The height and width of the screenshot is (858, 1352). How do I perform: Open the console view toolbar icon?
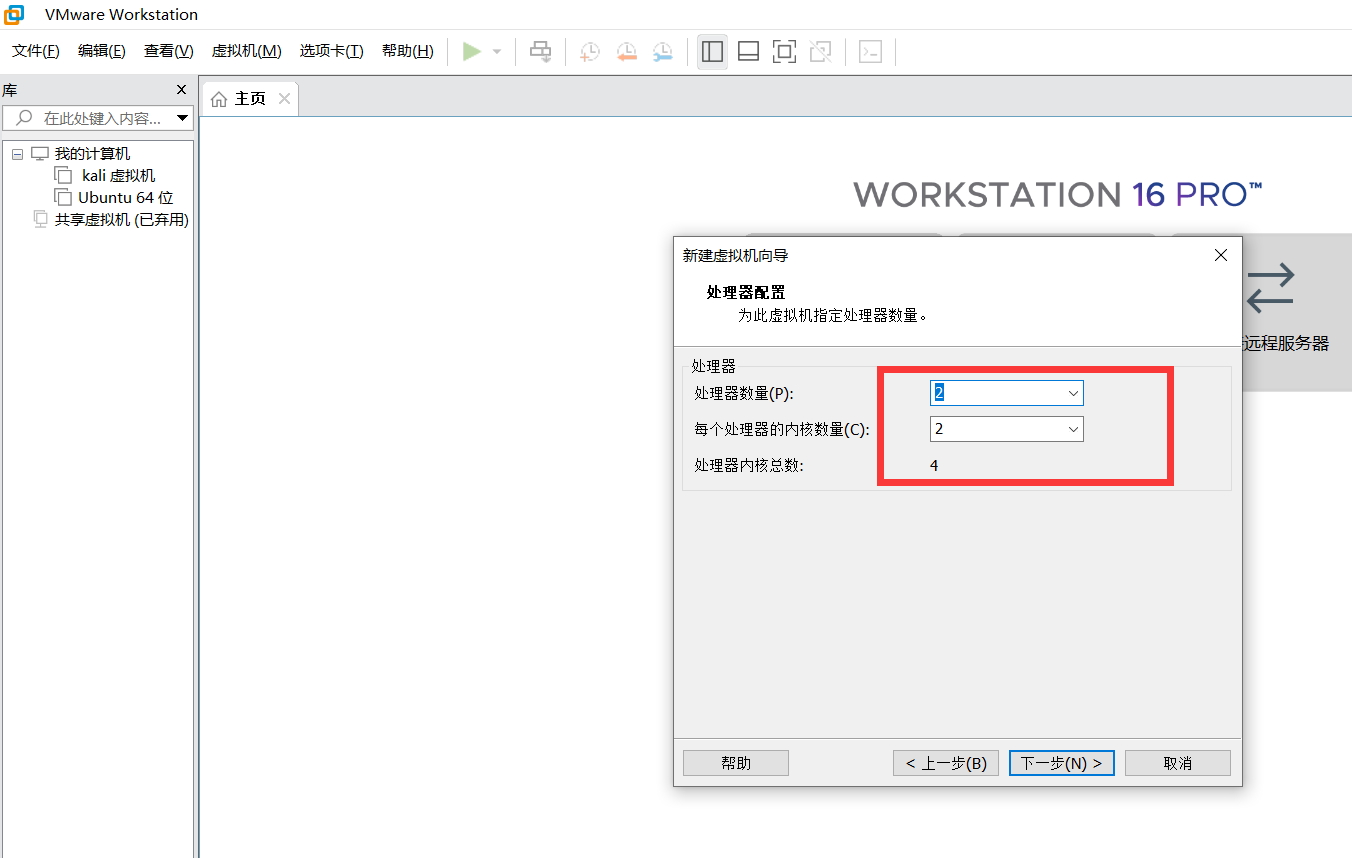(871, 51)
